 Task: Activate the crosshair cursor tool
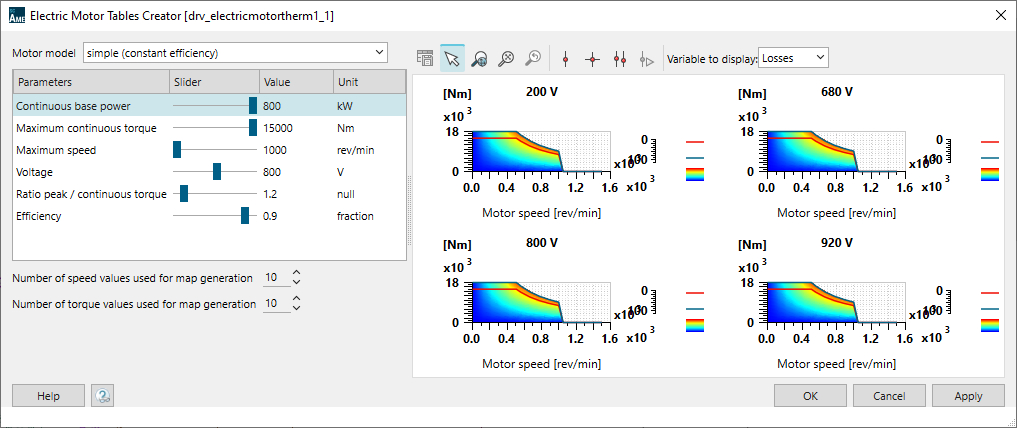pos(592,59)
